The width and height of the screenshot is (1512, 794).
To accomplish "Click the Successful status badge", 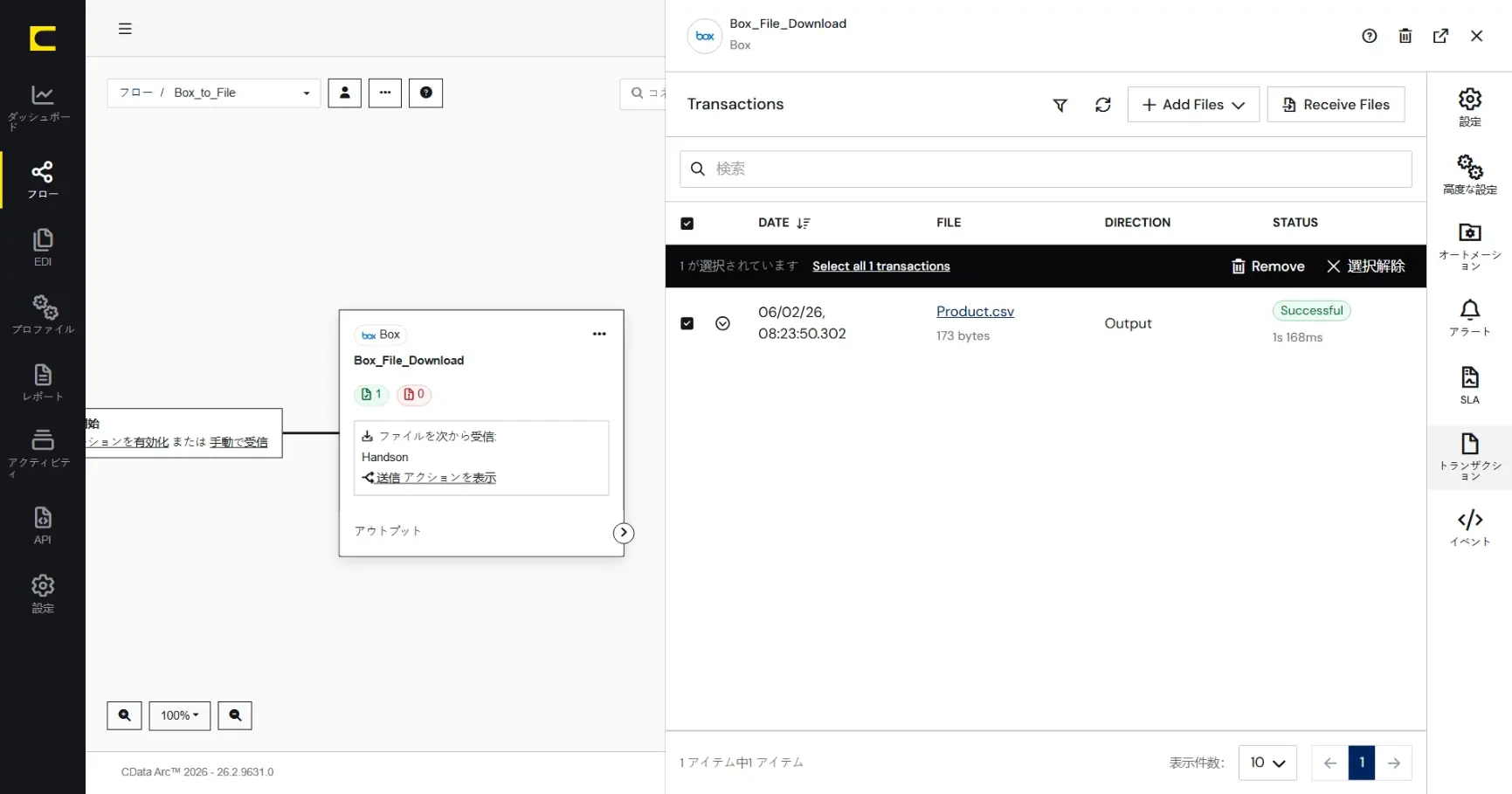I will 1311,311.
